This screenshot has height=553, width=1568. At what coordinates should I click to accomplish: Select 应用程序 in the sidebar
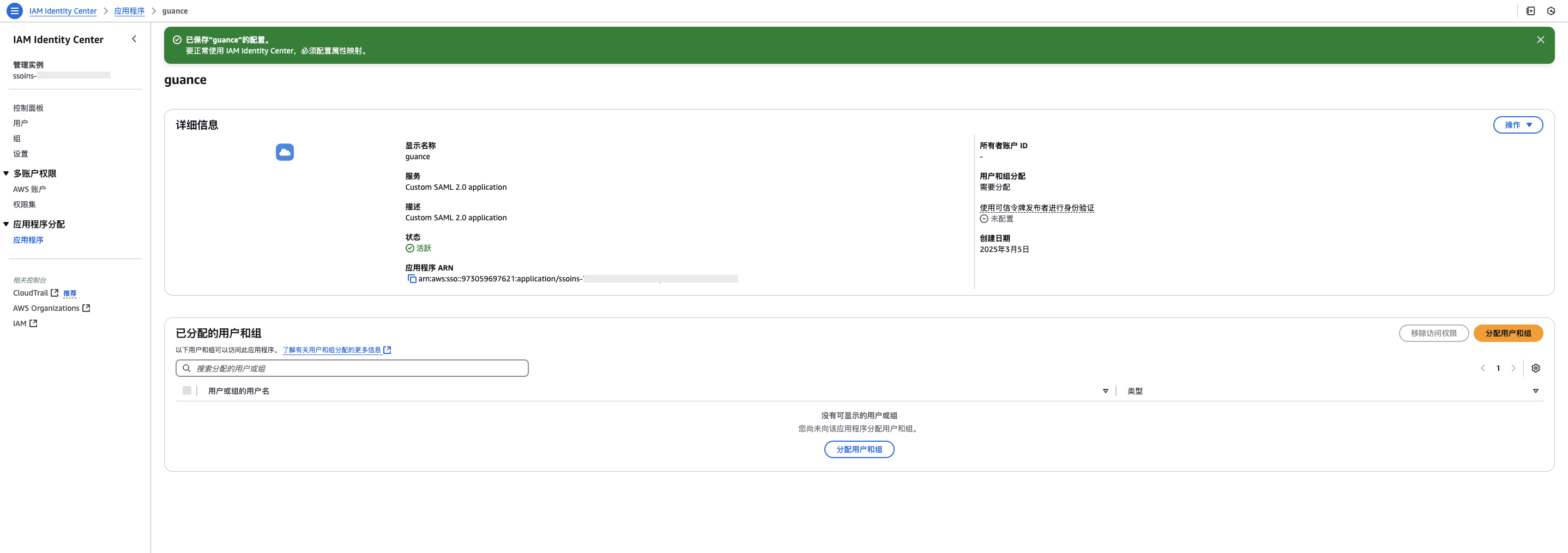(x=28, y=240)
